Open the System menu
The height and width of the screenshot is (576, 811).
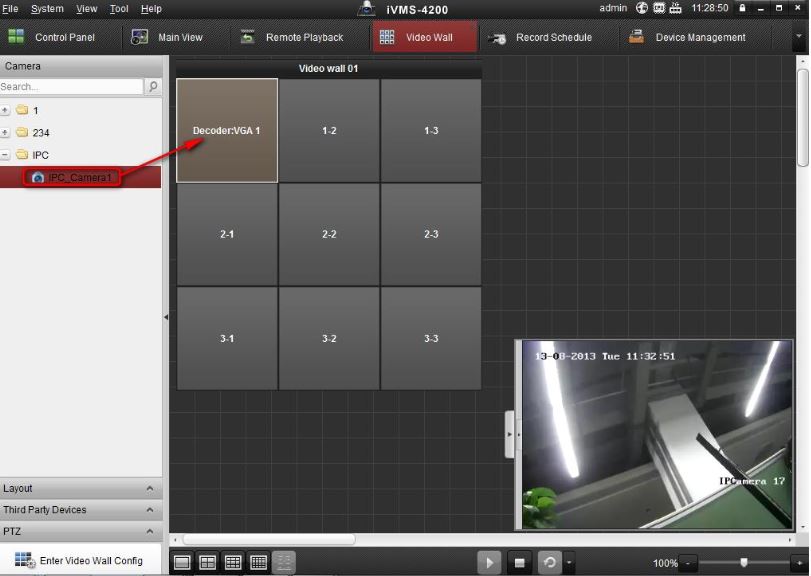coord(47,9)
